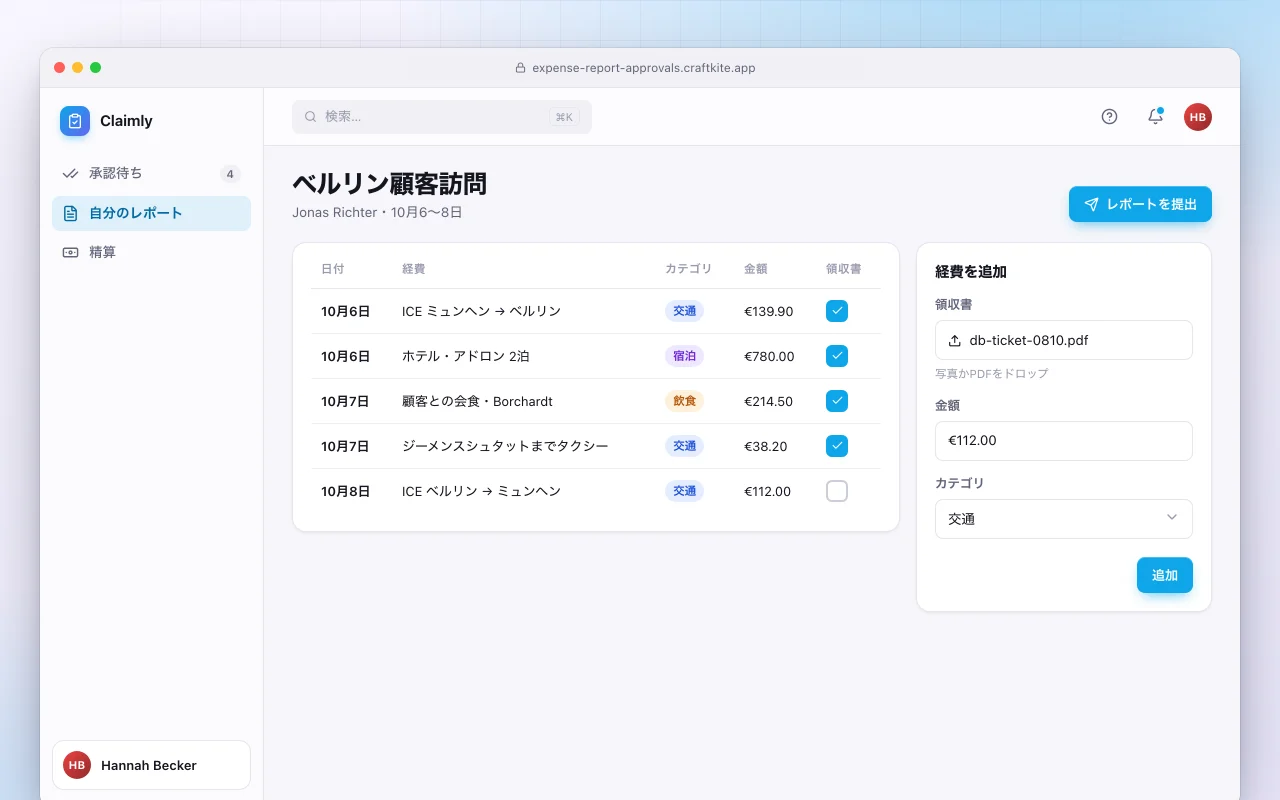Open the Hannah Becker account card
The height and width of the screenshot is (800, 1280).
point(151,765)
